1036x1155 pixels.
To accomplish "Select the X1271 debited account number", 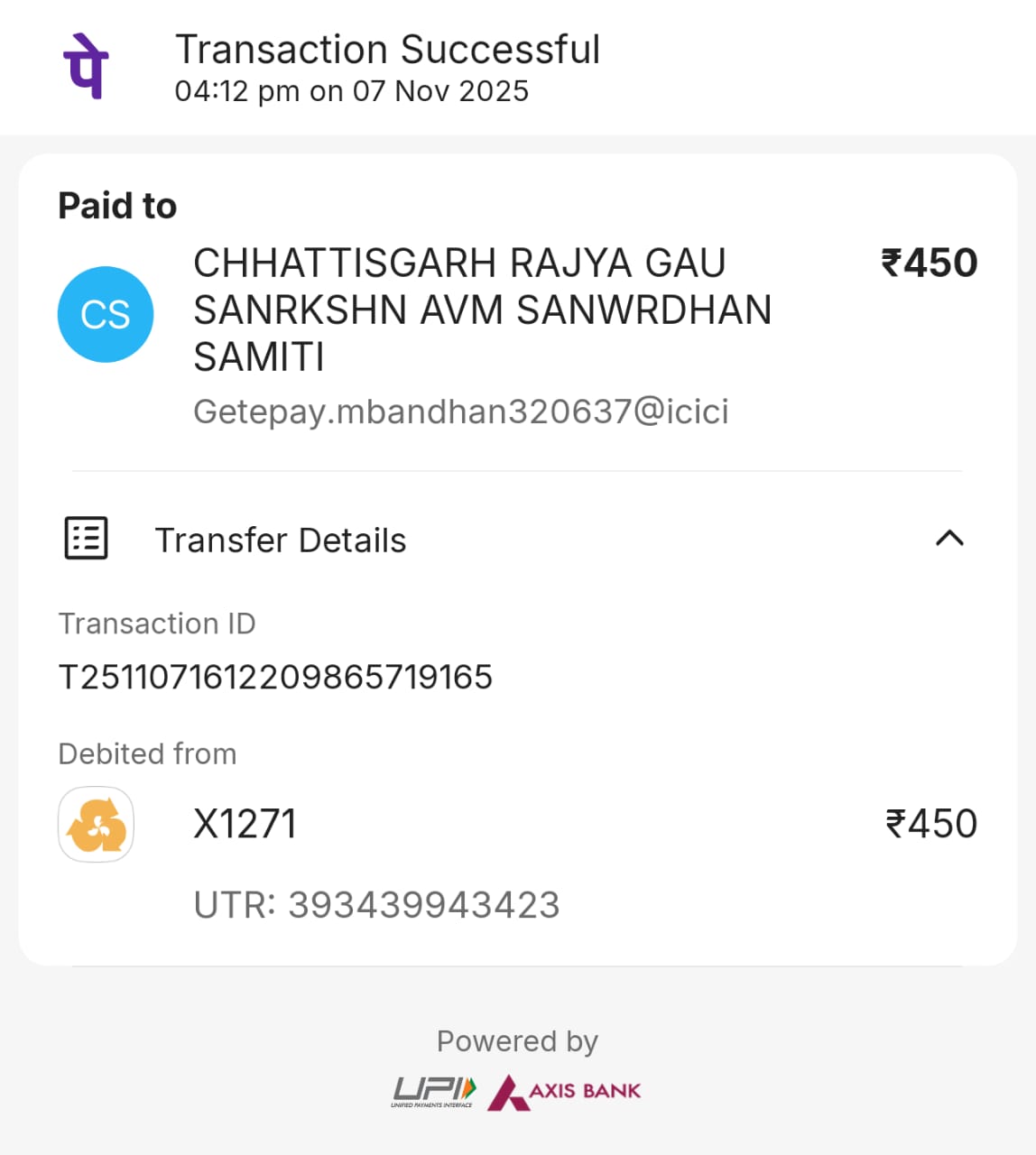I will coord(245,824).
